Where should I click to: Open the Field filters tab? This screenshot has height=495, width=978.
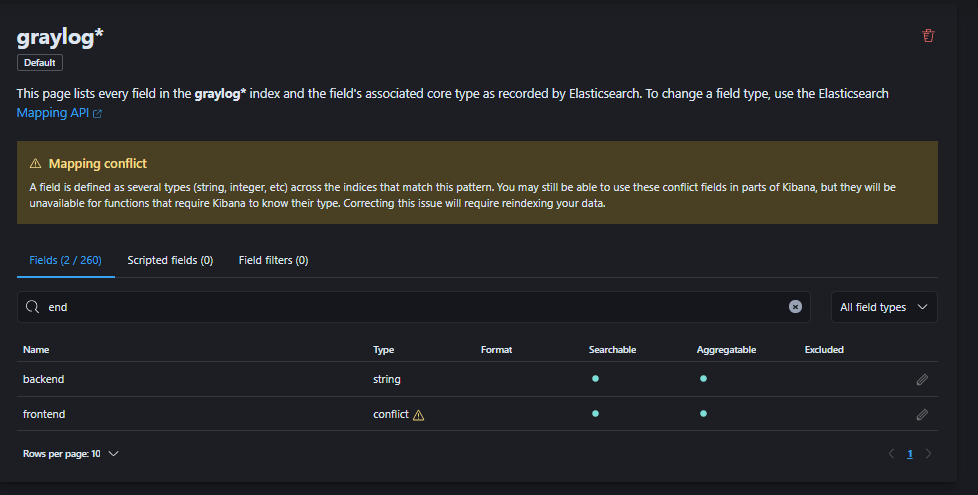(x=273, y=260)
